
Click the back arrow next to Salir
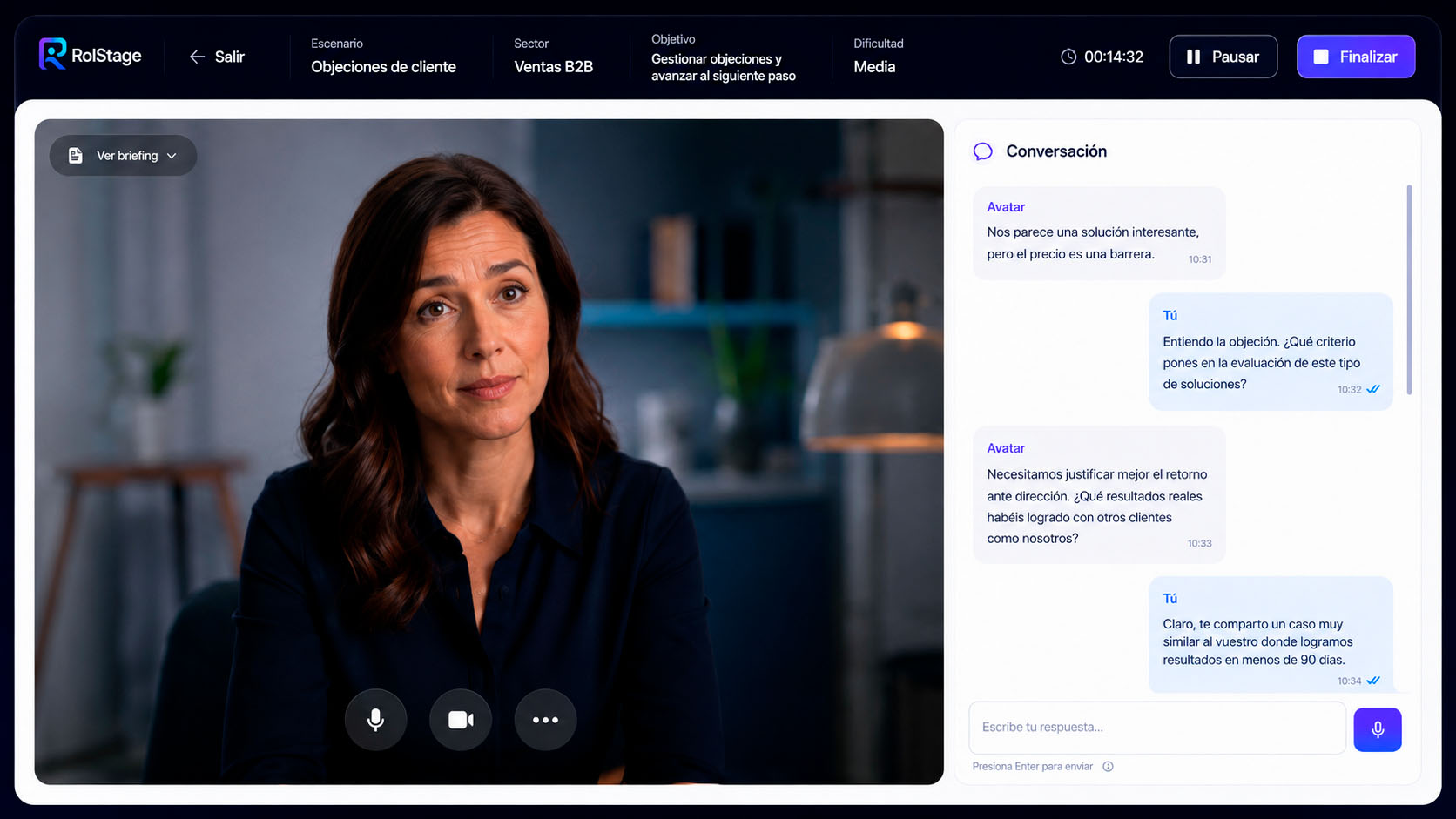[x=197, y=57]
